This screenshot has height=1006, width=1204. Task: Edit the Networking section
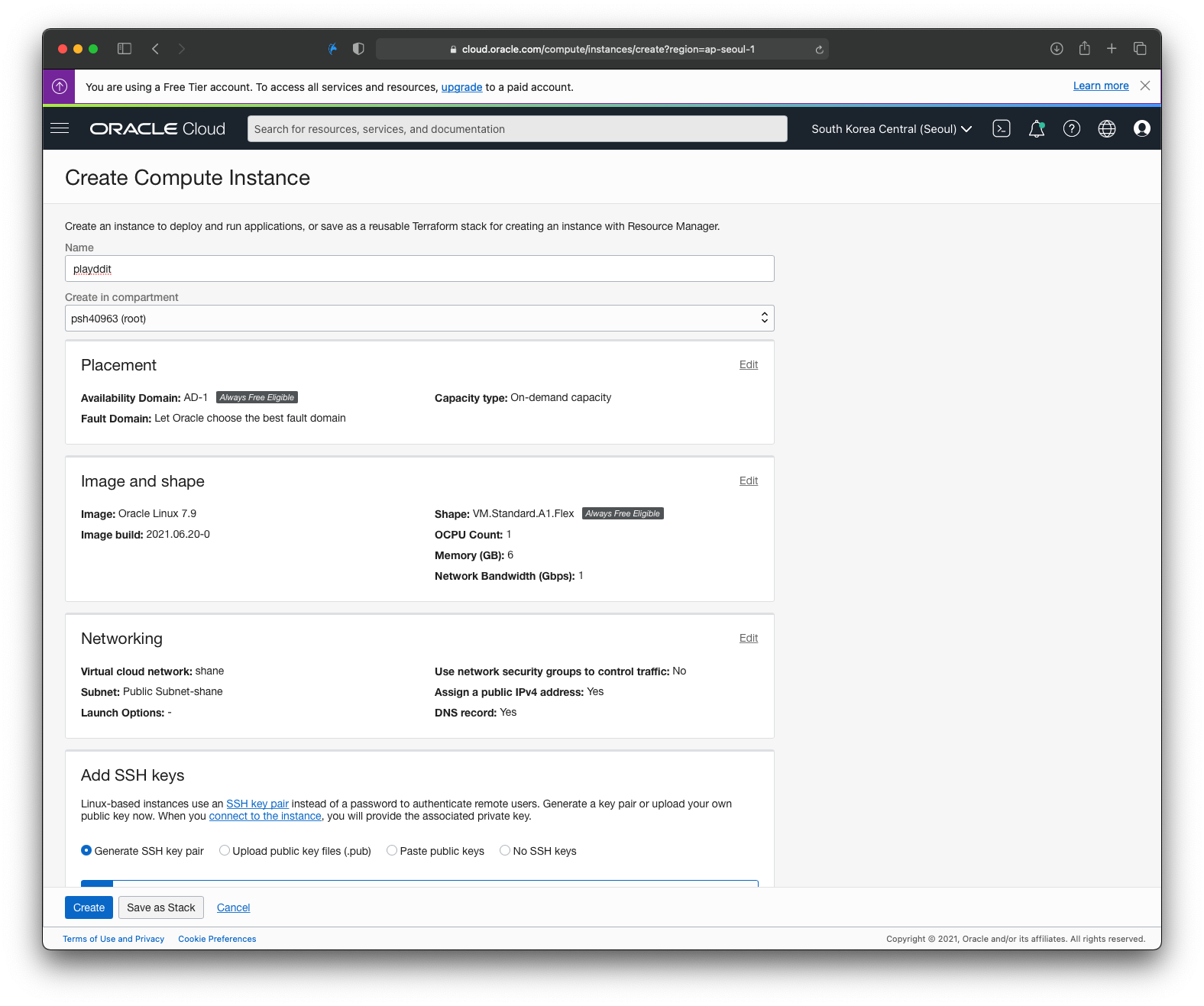[x=749, y=638]
